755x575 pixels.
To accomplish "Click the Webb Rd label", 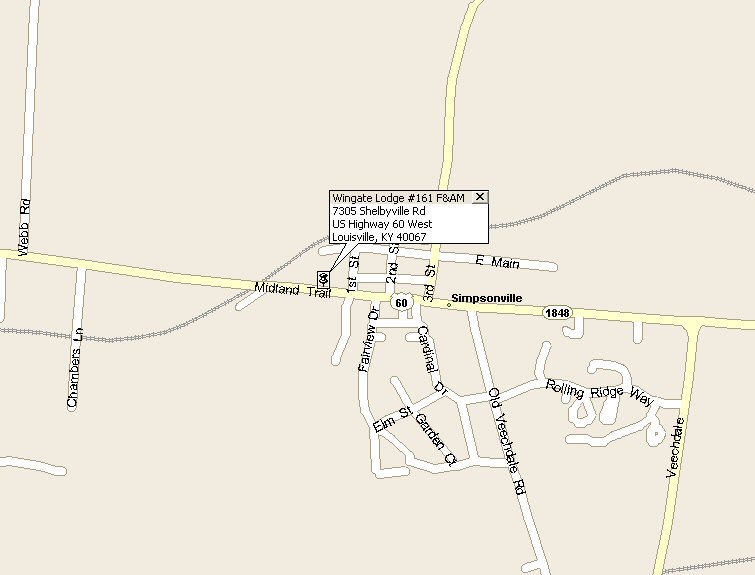I will click(24, 227).
